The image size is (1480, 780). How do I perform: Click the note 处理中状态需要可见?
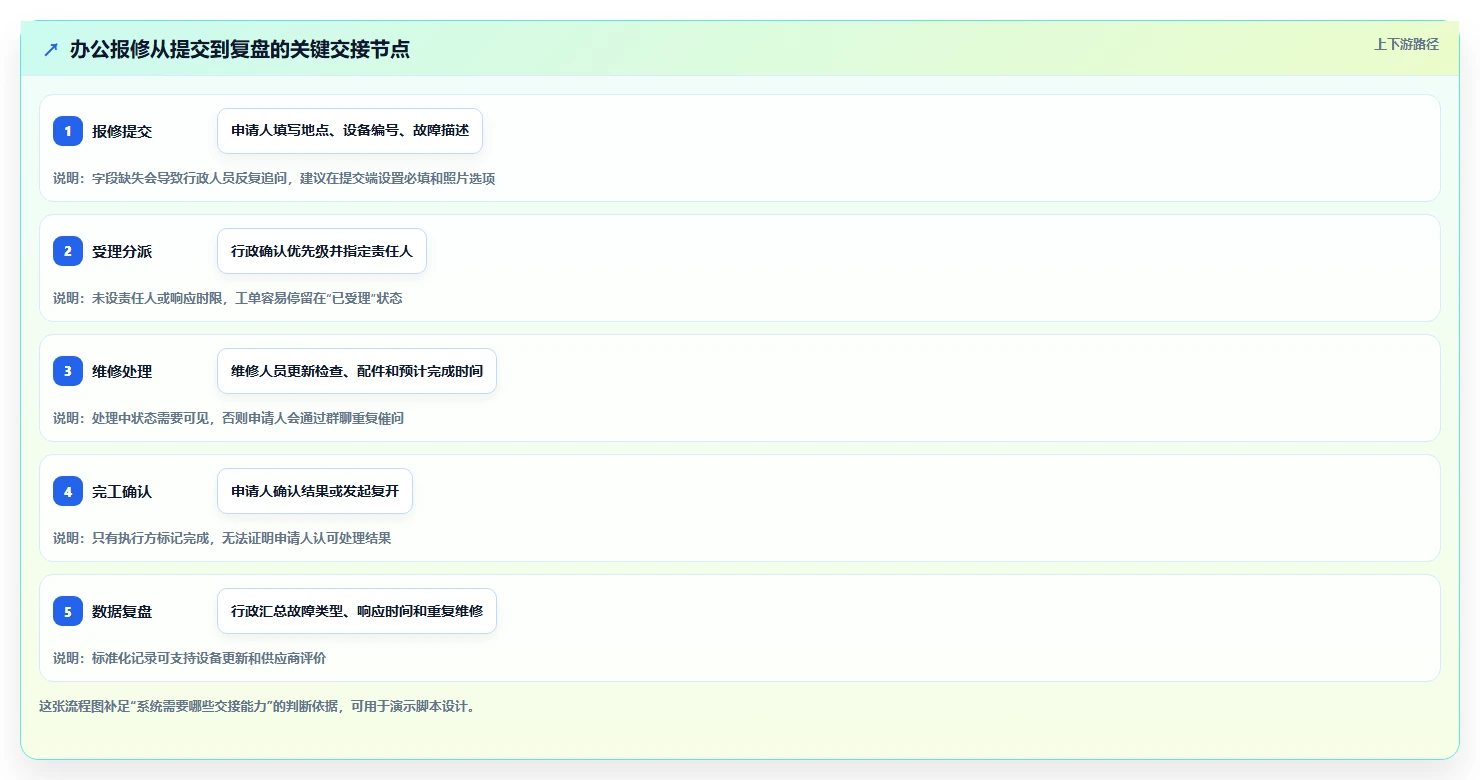tap(228, 418)
